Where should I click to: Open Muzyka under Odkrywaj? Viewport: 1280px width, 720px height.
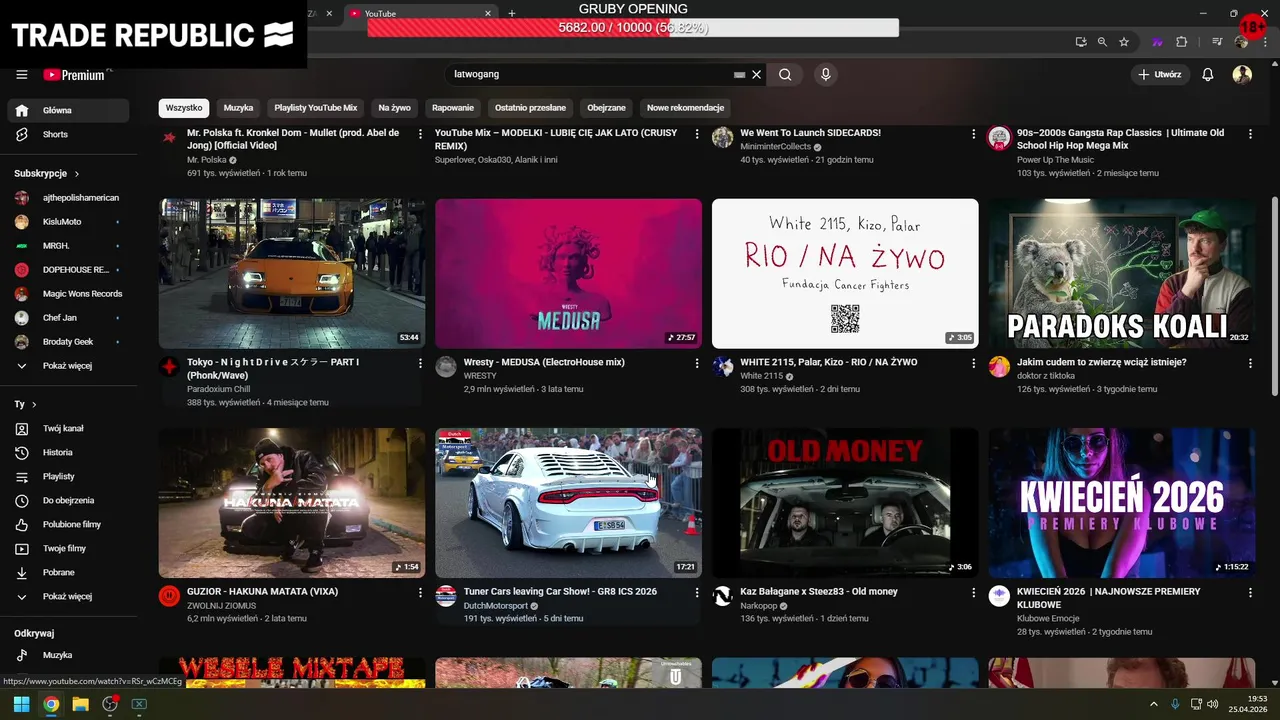[x=68, y=655]
